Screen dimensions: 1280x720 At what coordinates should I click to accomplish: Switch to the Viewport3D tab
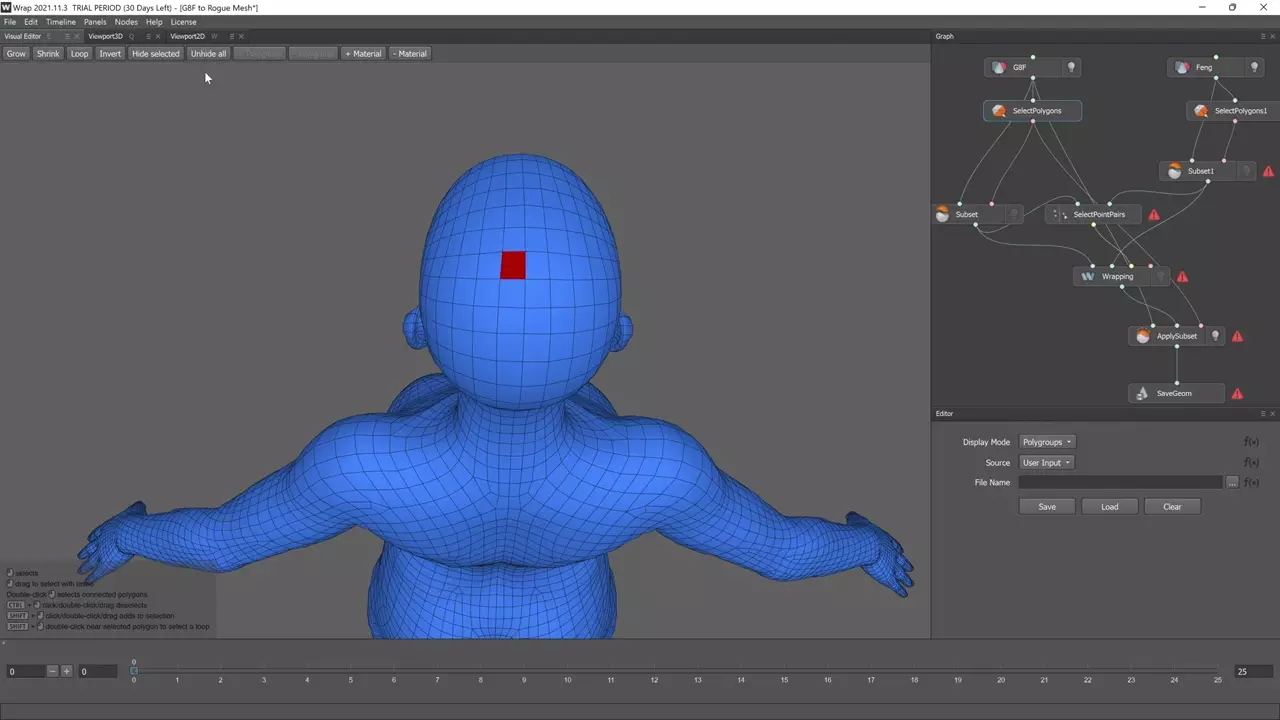click(105, 37)
